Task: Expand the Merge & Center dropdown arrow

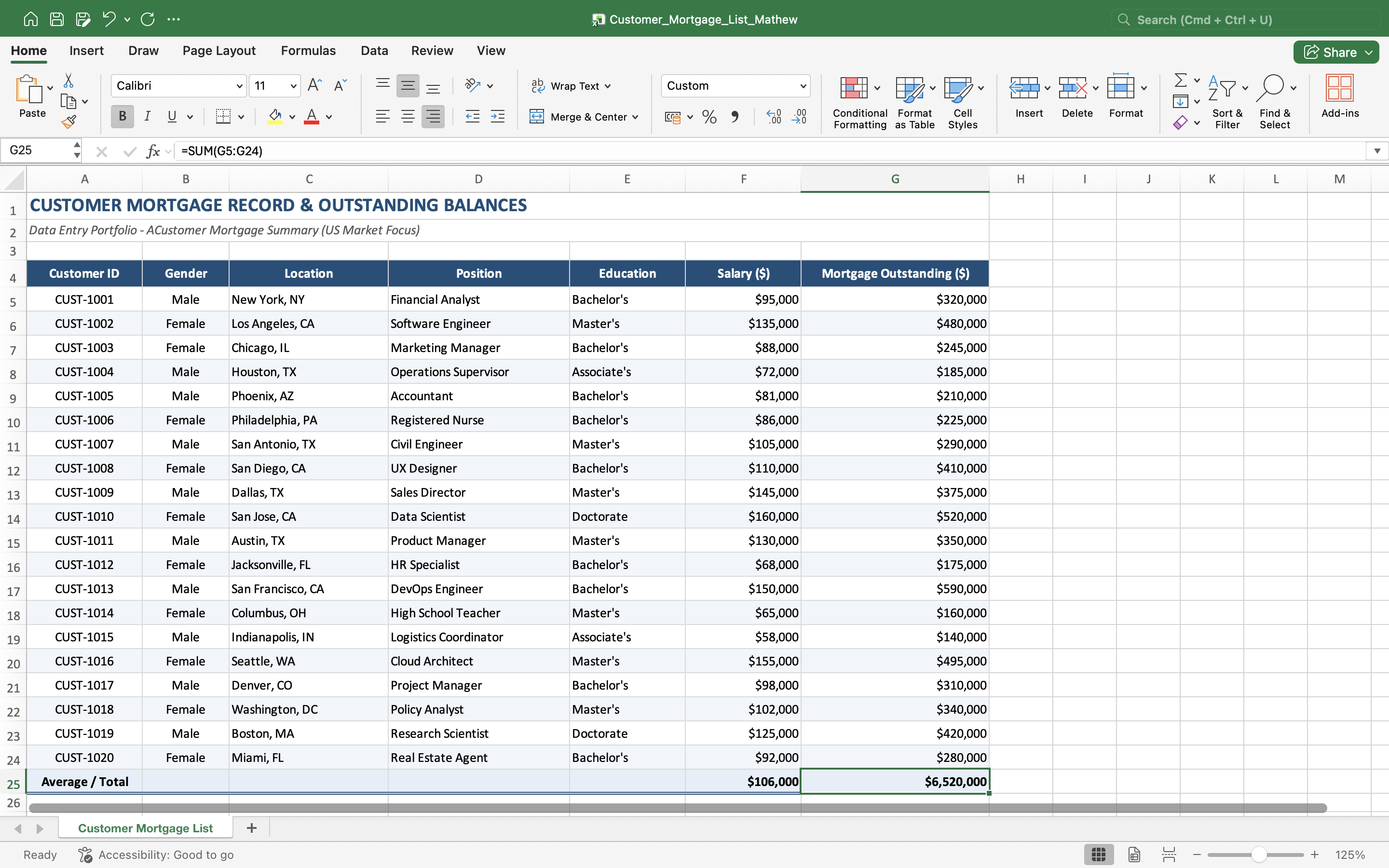Action: [635, 117]
